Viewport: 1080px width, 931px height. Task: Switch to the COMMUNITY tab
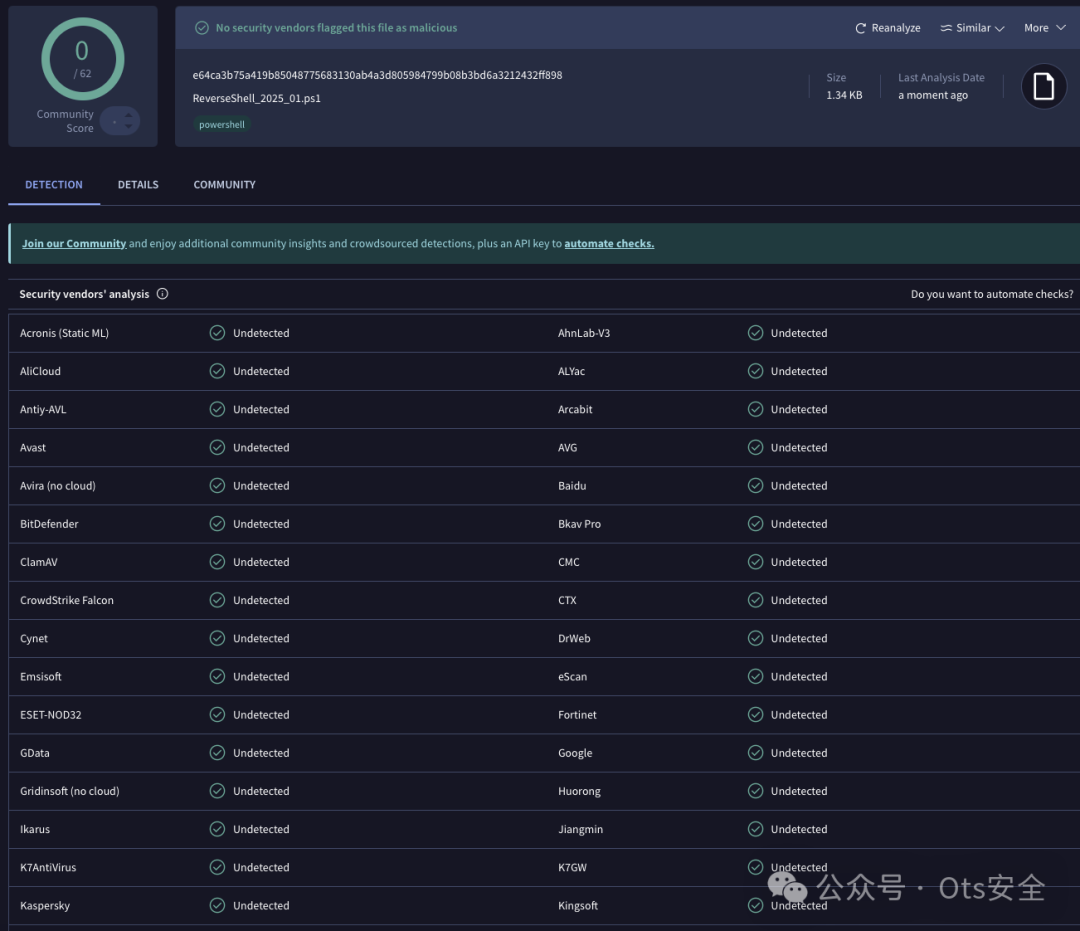(x=225, y=185)
